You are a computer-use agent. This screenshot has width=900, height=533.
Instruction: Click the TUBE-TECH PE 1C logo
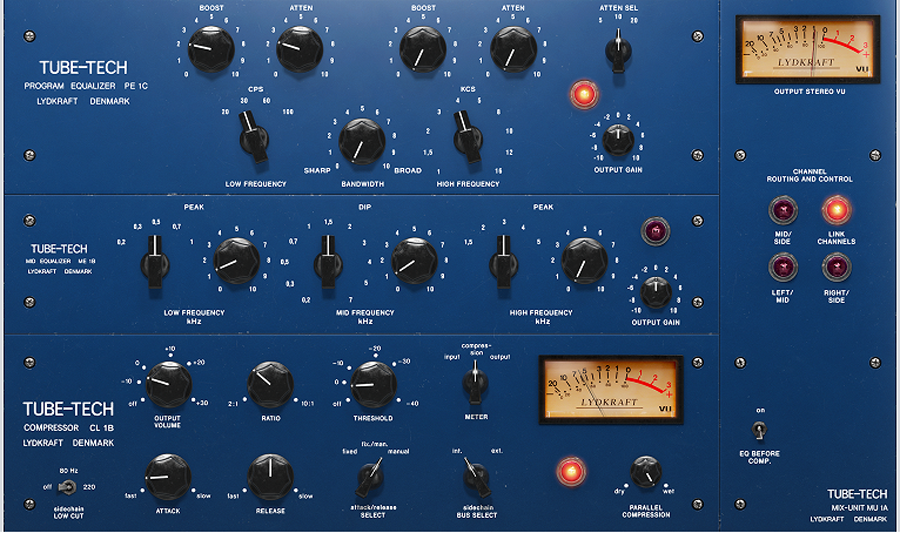[83, 68]
